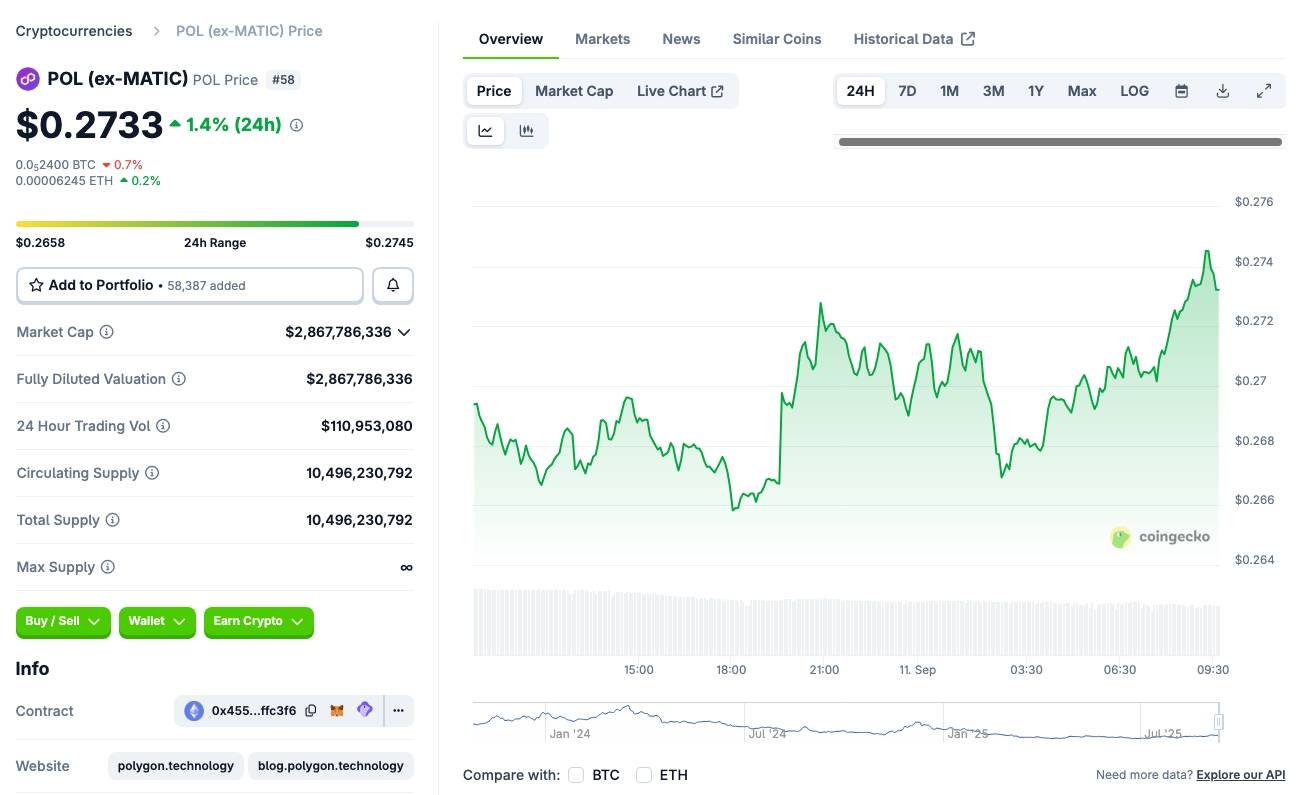Click the Historical Data link text
Viewport: 1298px width, 795px height.
[903, 39]
